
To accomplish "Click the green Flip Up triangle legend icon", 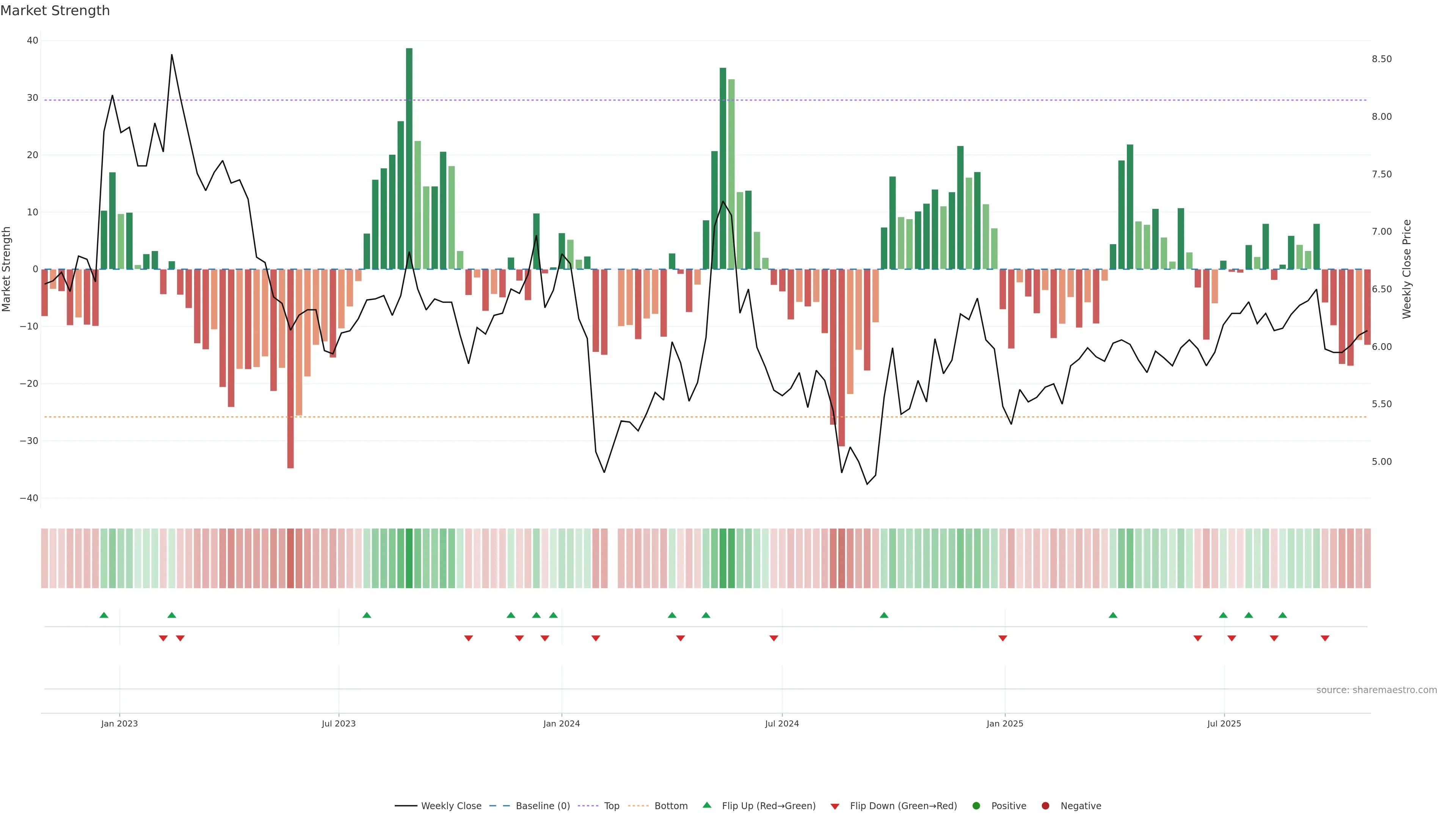I will (706, 805).
